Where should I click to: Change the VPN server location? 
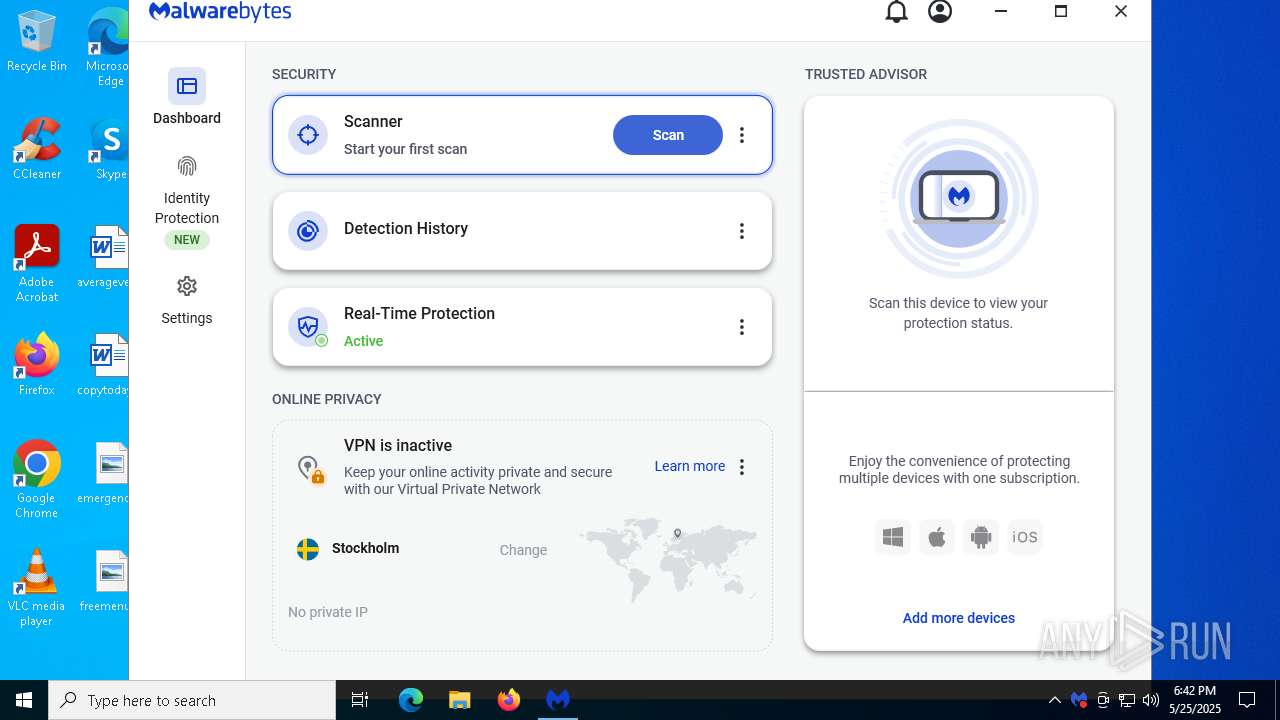523,550
